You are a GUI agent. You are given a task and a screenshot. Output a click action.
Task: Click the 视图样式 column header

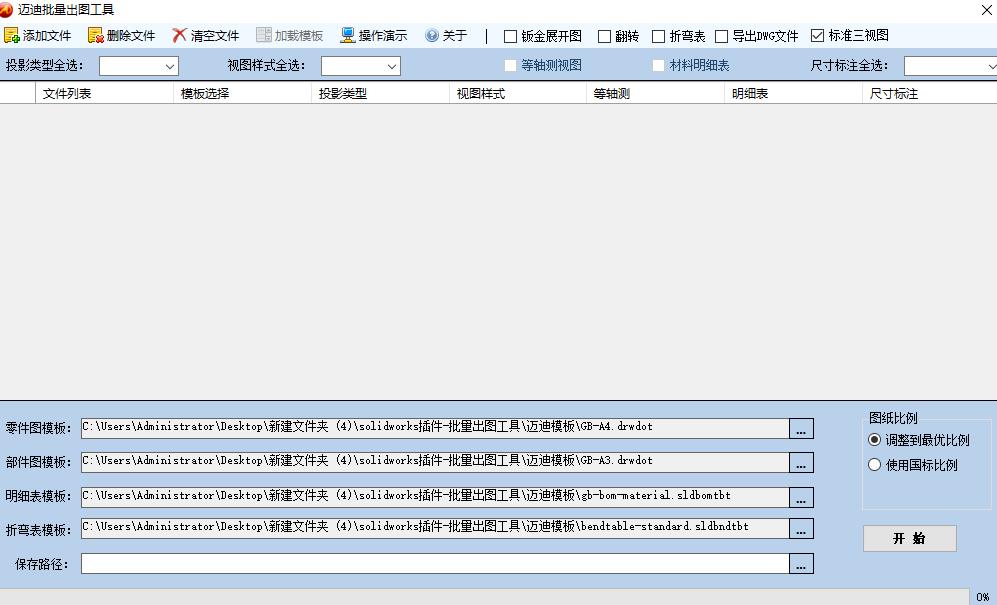[518, 94]
